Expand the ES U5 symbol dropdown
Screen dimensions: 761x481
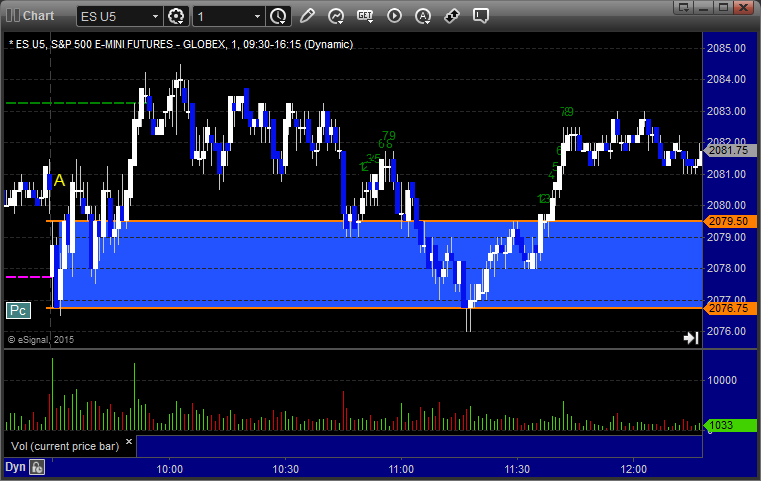pos(155,17)
